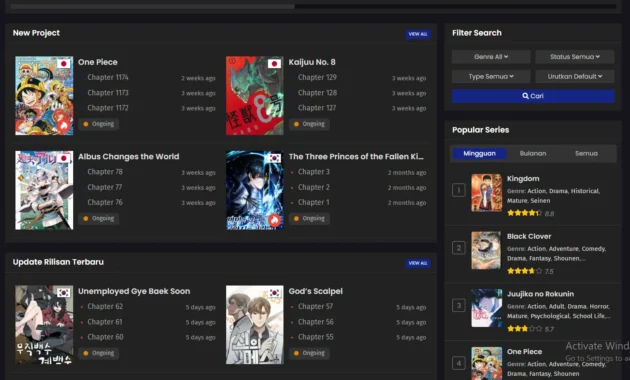Click the horizontal scrollbar at page top

tap(153, 6)
